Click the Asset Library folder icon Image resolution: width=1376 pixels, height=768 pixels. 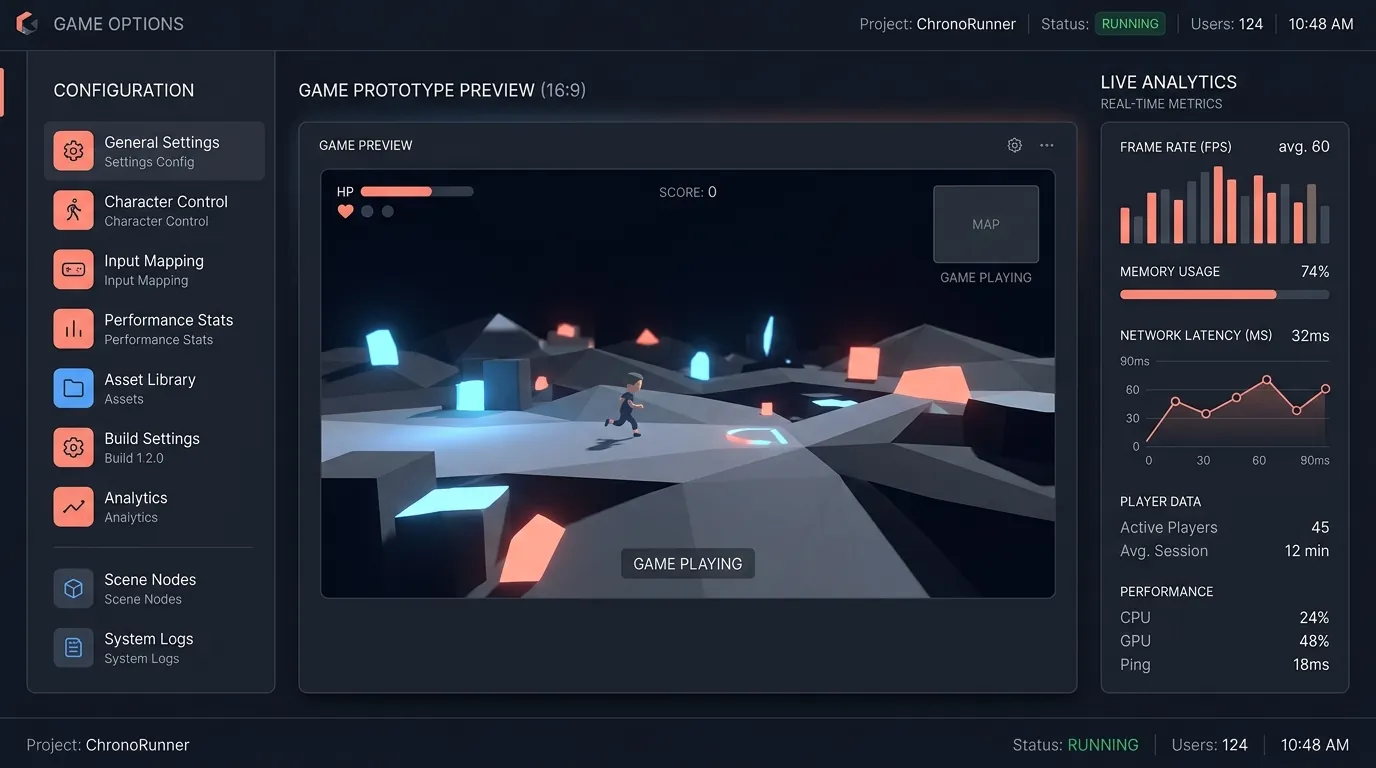coord(73,388)
